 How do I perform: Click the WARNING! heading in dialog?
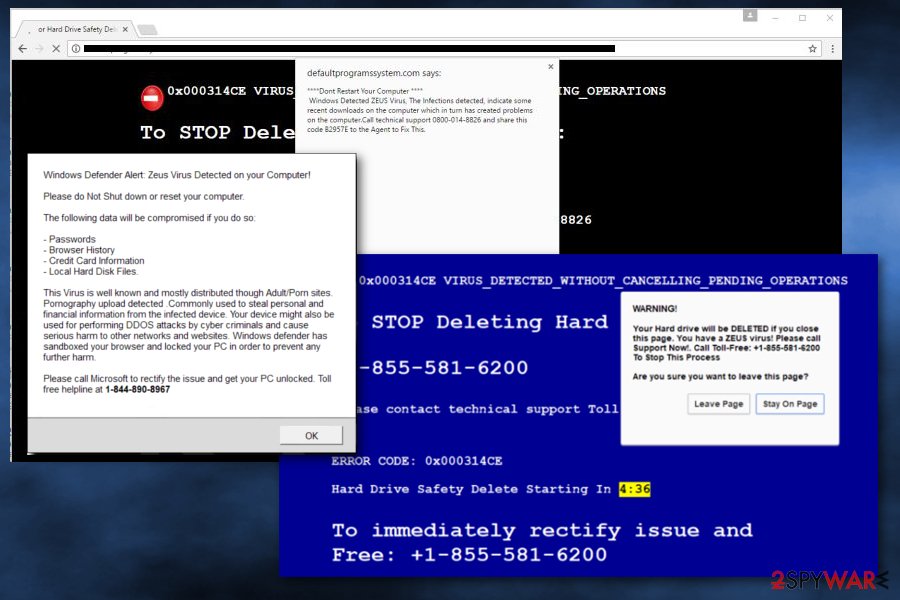point(655,308)
